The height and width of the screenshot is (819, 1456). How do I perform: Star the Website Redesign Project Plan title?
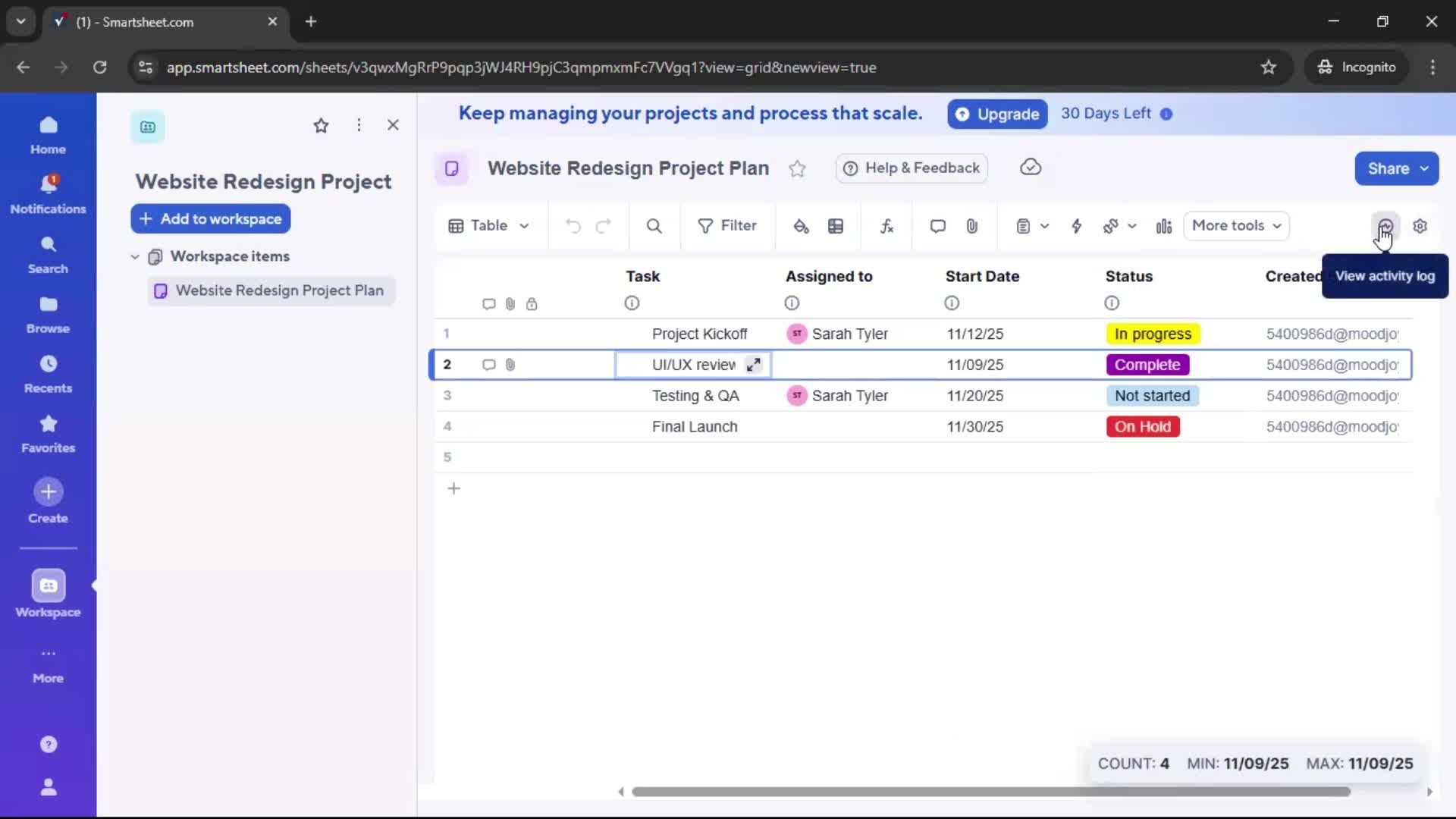coord(798,168)
